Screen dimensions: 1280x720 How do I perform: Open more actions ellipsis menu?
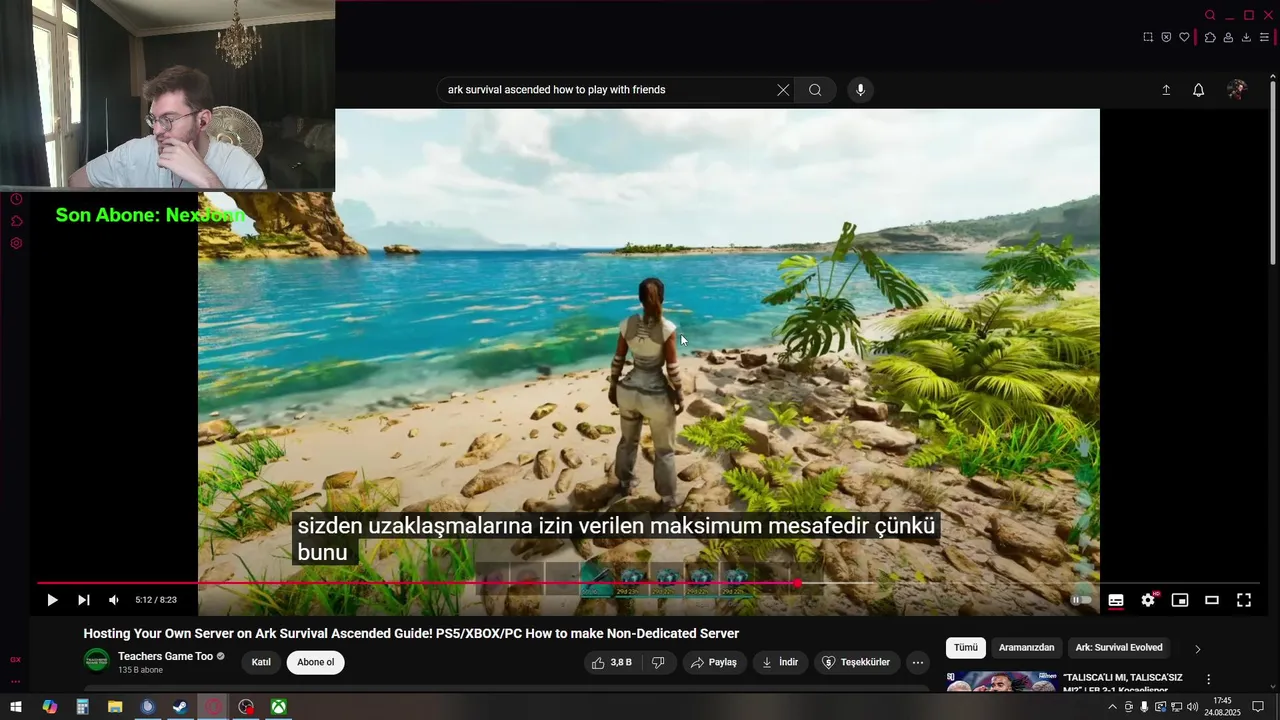tap(917, 662)
